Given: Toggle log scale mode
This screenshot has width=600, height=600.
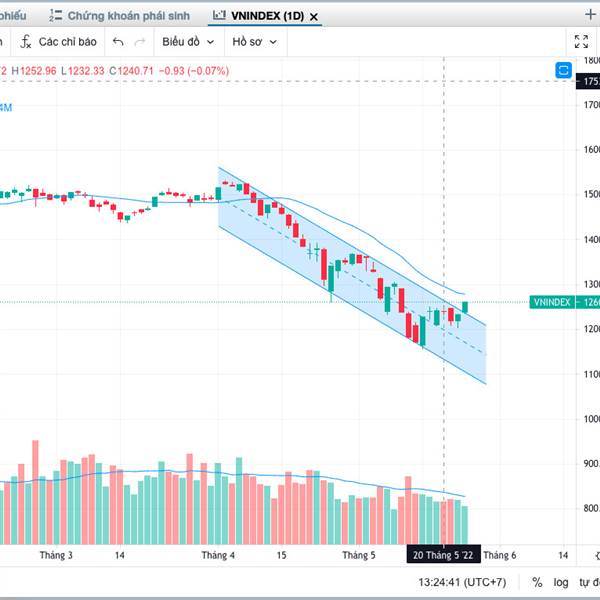Looking at the screenshot, I should click(x=561, y=582).
